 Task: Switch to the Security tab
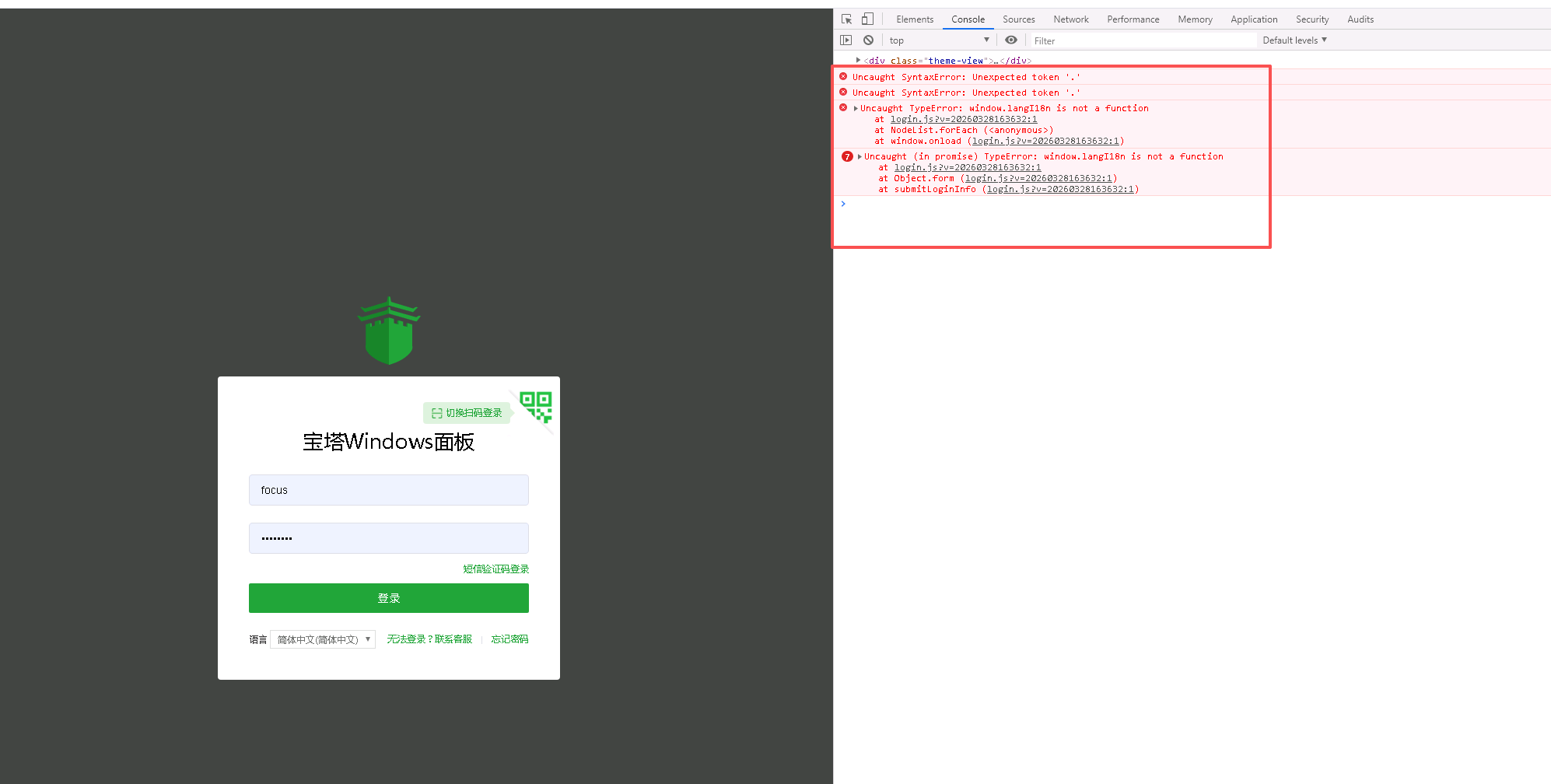coord(1312,19)
